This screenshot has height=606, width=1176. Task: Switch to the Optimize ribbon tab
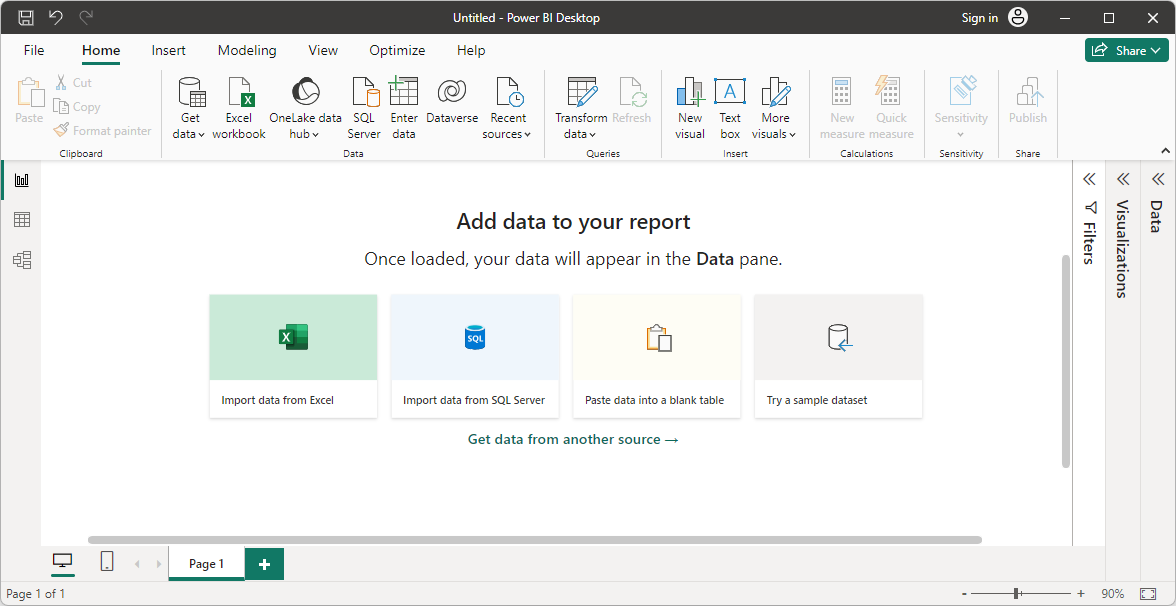398,50
